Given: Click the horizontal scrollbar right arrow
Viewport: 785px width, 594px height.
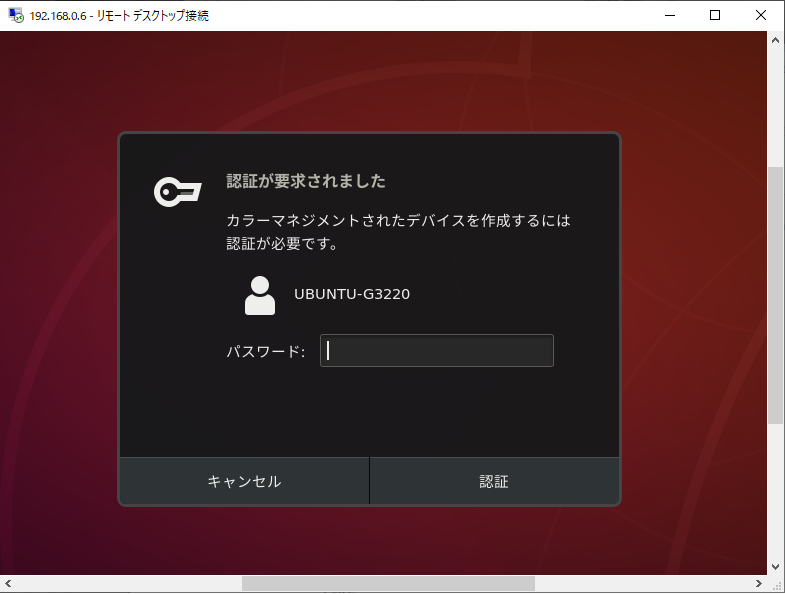Looking at the screenshot, I should tap(758, 583).
